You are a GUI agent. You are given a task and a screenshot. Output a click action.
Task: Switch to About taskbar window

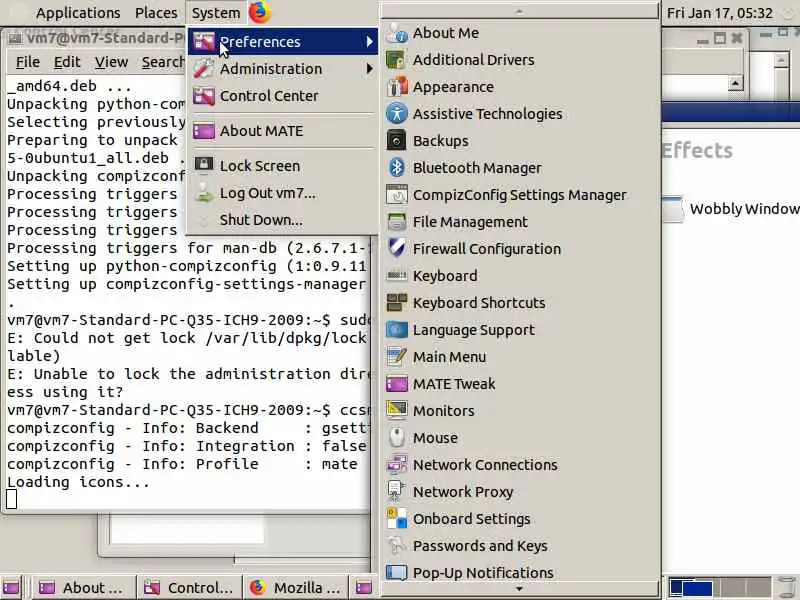coord(84,588)
